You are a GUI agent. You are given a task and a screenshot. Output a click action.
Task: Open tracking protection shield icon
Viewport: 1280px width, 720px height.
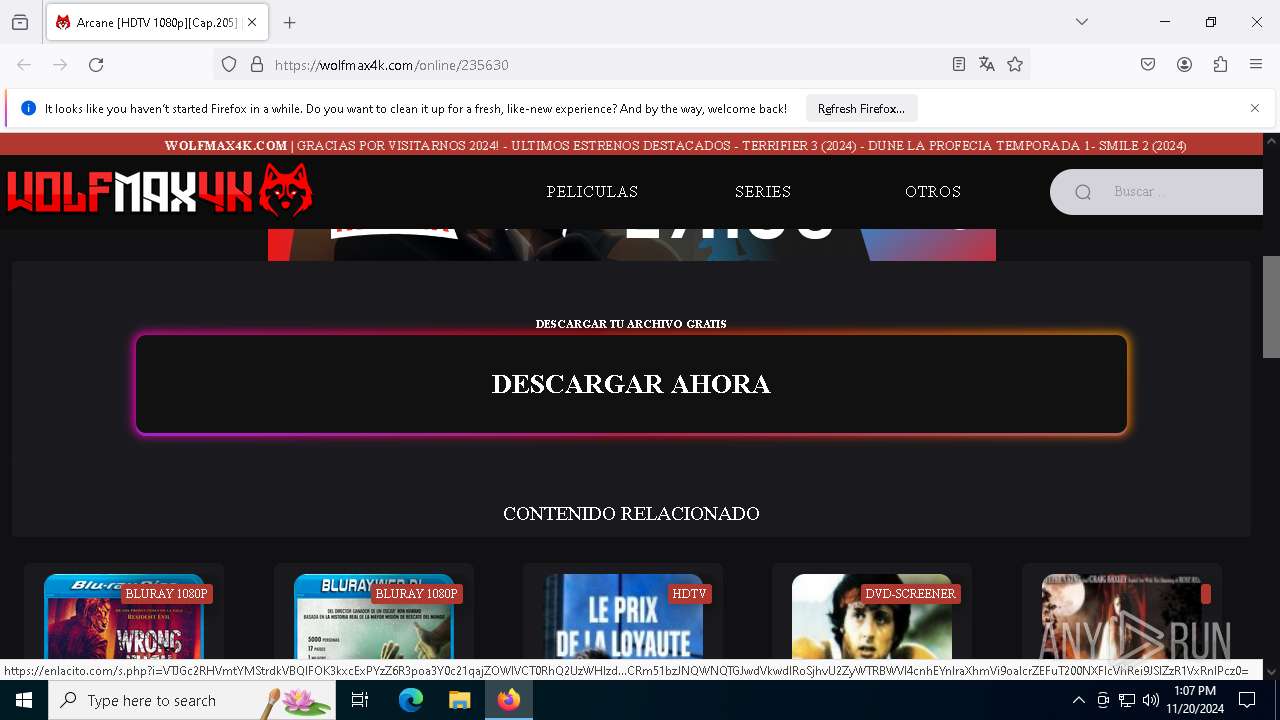(x=229, y=65)
